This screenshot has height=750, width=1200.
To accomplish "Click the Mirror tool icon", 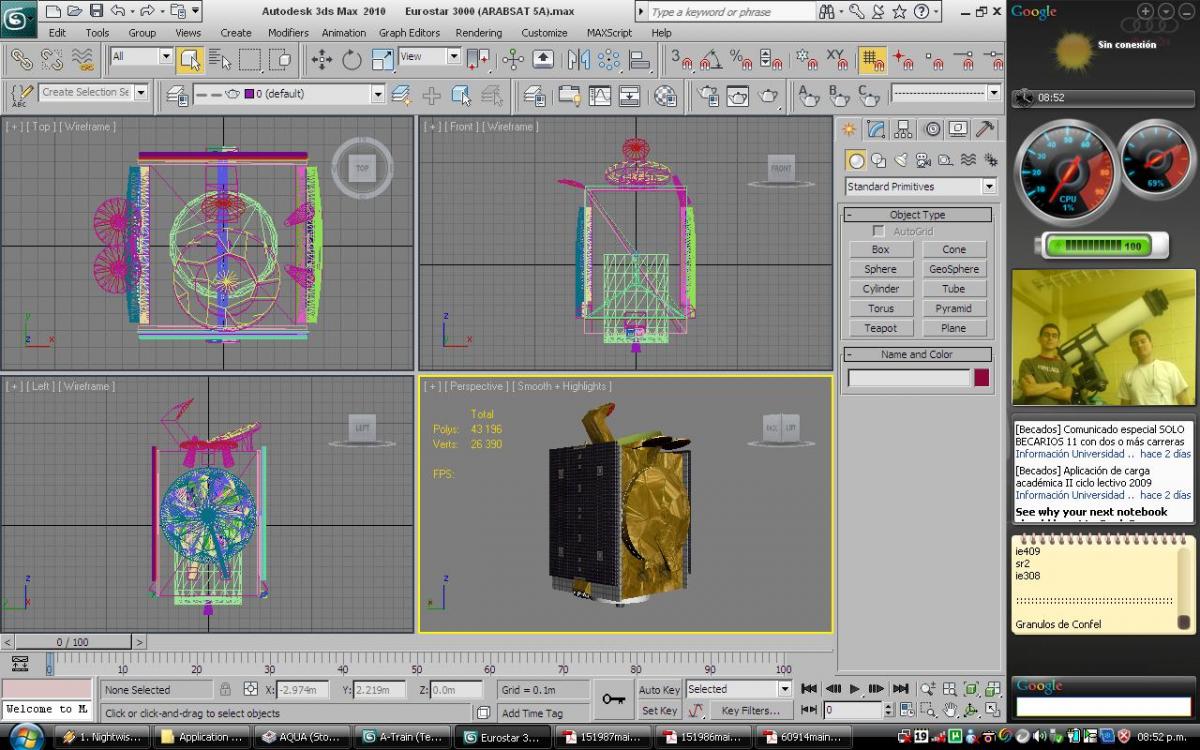I will click(578, 59).
